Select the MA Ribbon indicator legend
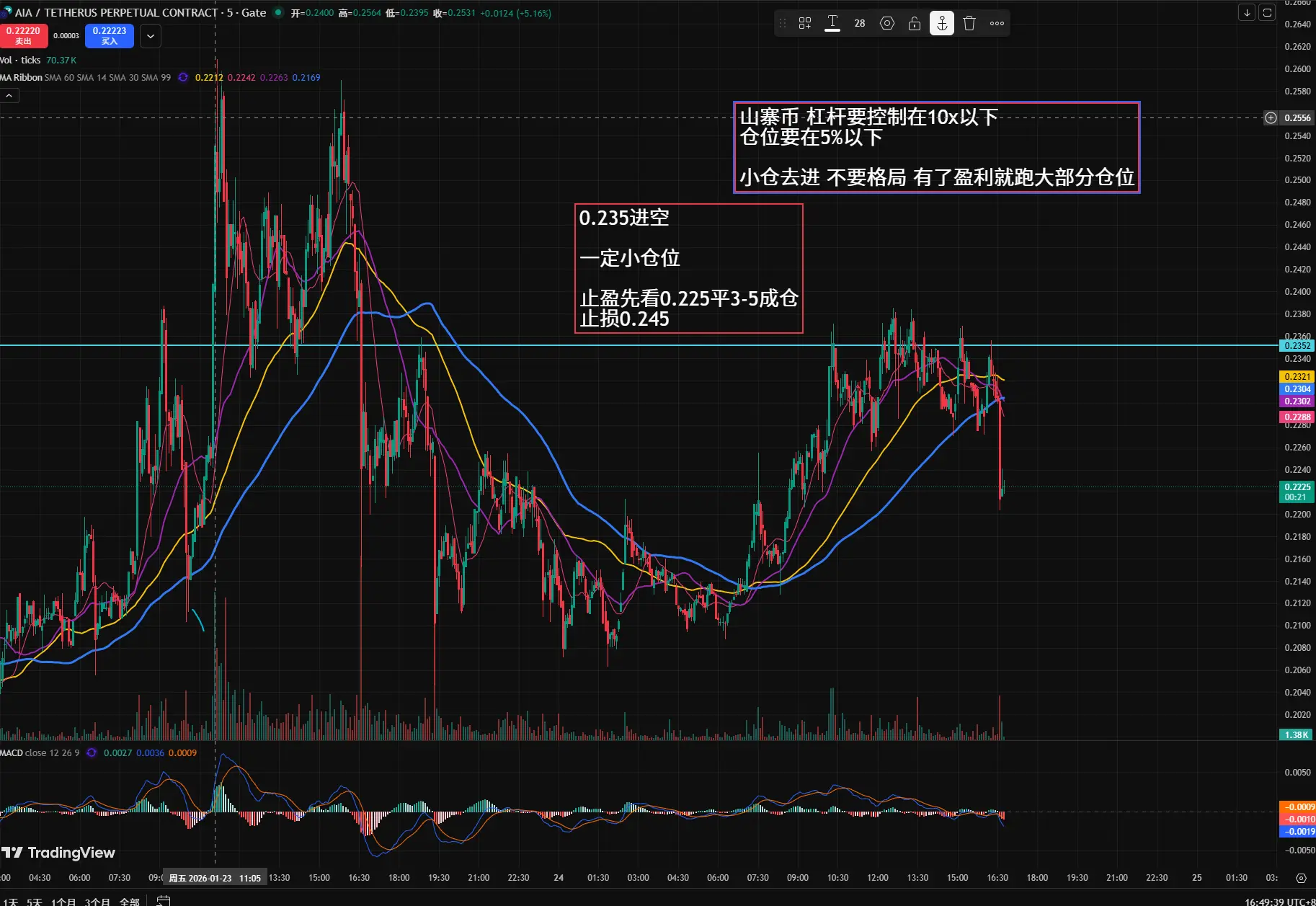1316x906 pixels. [85, 78]
